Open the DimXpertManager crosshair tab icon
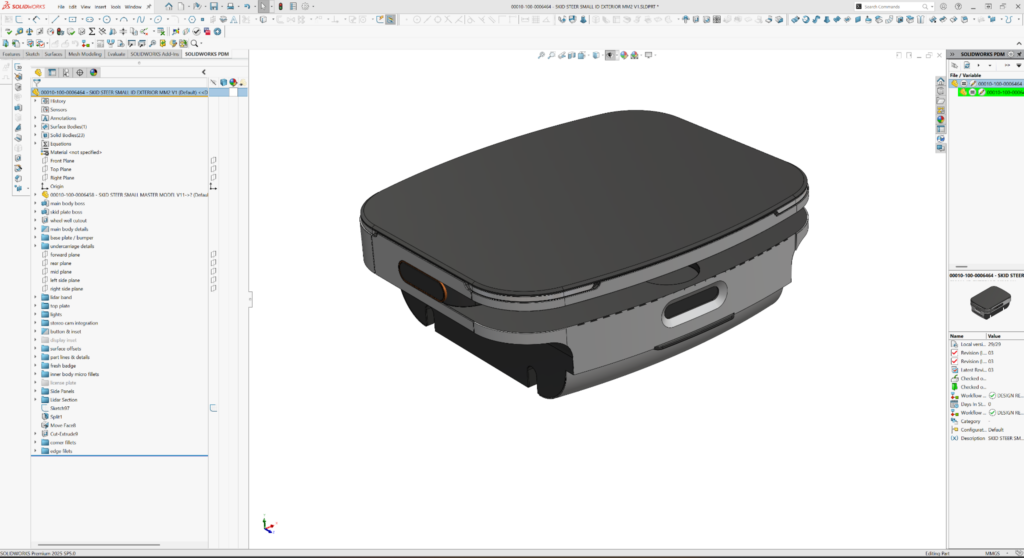Image resolution: width=1024 pixels, height=558 pixels. pos(80,73)
